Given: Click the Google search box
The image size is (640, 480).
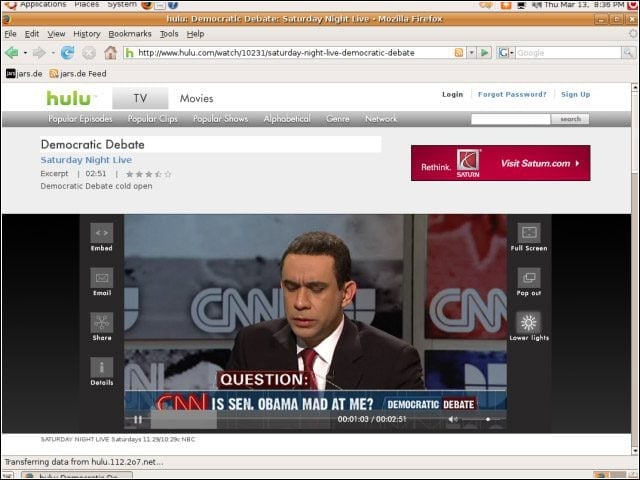Looking at the screenshot, I should click(x=568, y=53).
